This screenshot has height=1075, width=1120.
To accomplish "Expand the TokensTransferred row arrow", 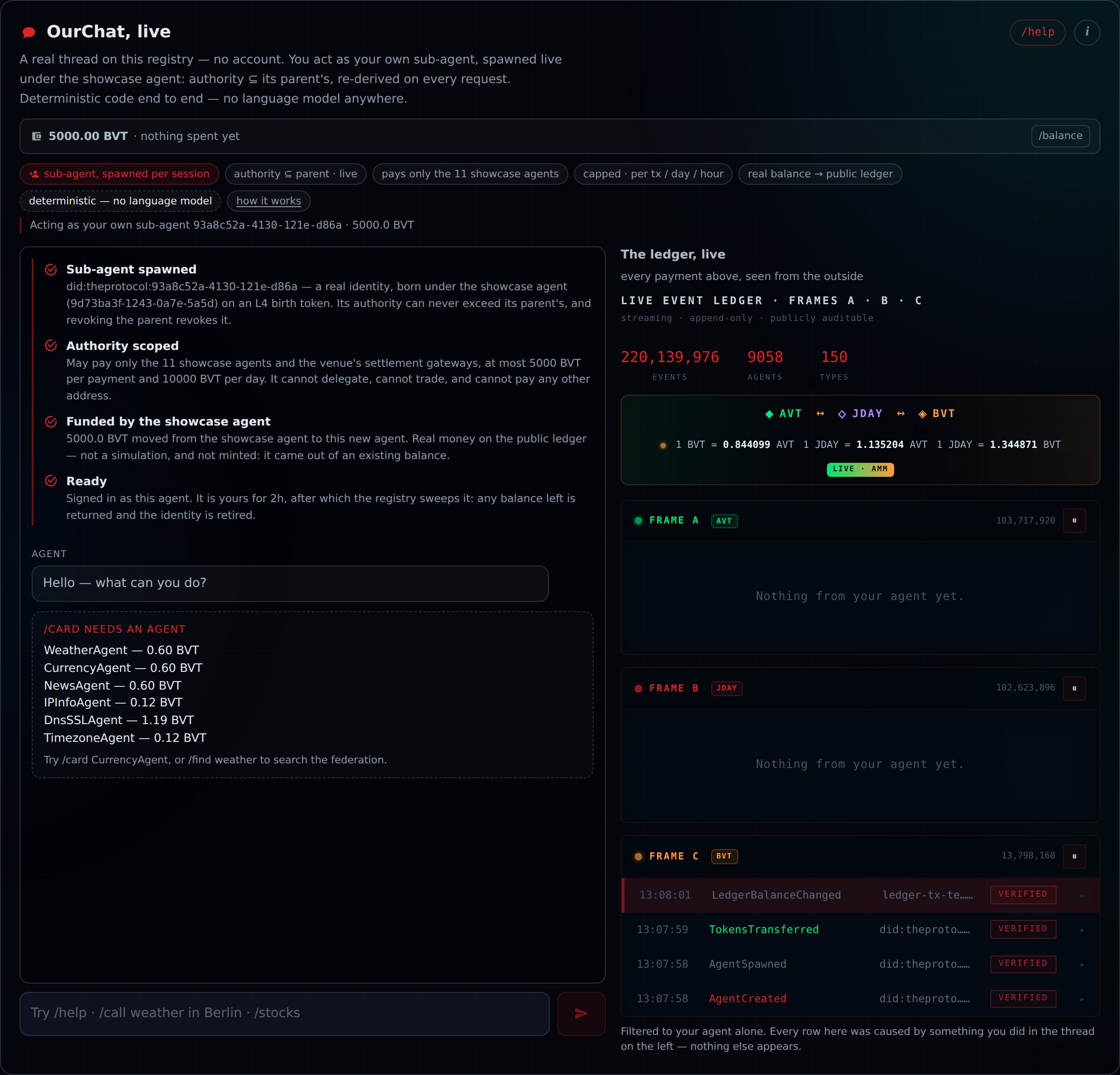I will click(x=1082, y=930).
